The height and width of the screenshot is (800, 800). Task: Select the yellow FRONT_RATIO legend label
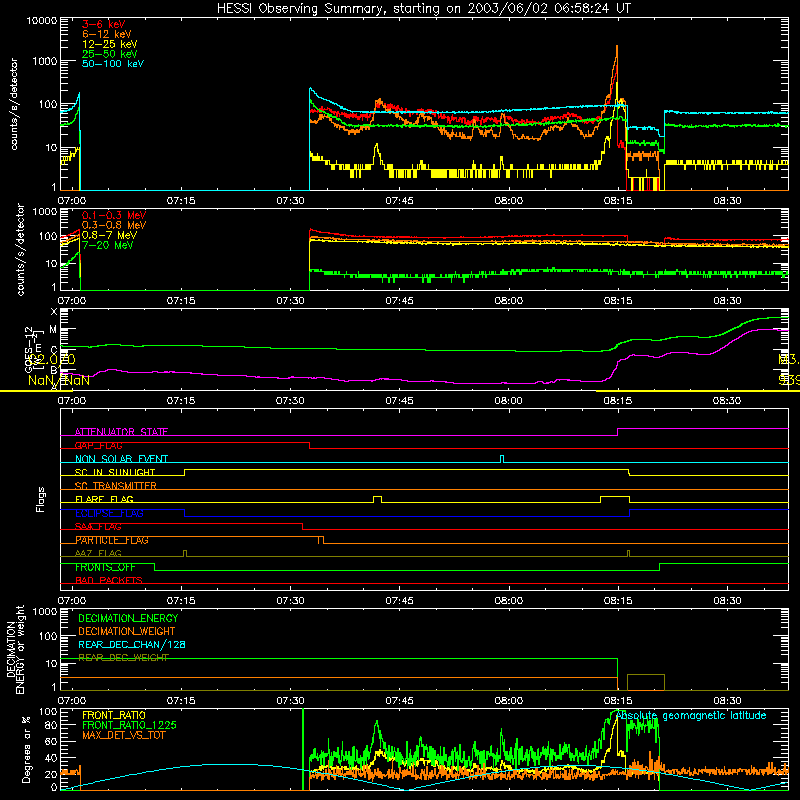pyautogui.click(x=113, y=715)
